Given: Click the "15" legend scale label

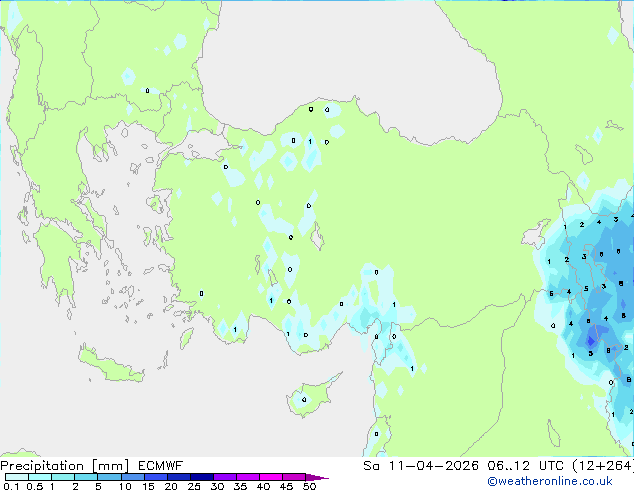Looking at the screenshot, I should 148,486.
